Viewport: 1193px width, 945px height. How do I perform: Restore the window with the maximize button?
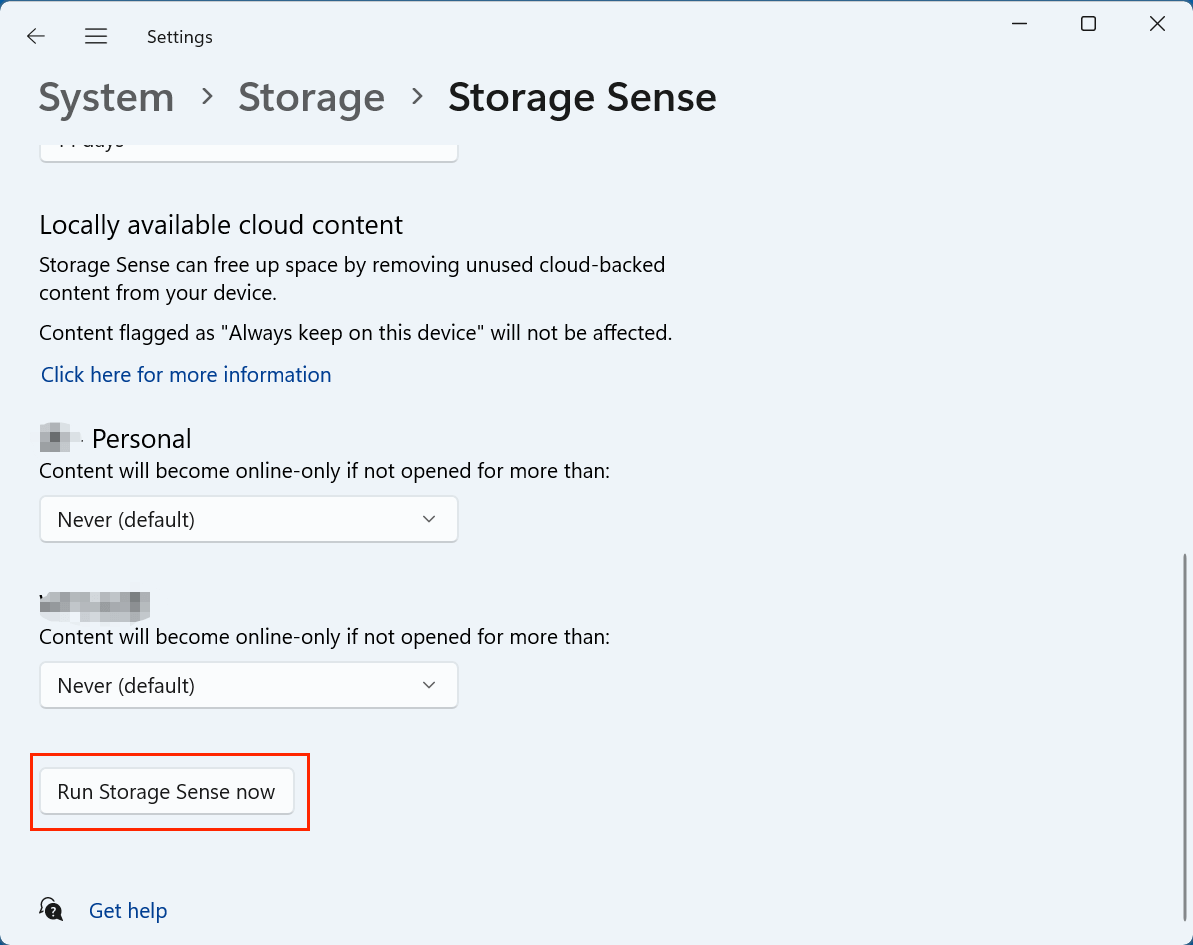1088,23
